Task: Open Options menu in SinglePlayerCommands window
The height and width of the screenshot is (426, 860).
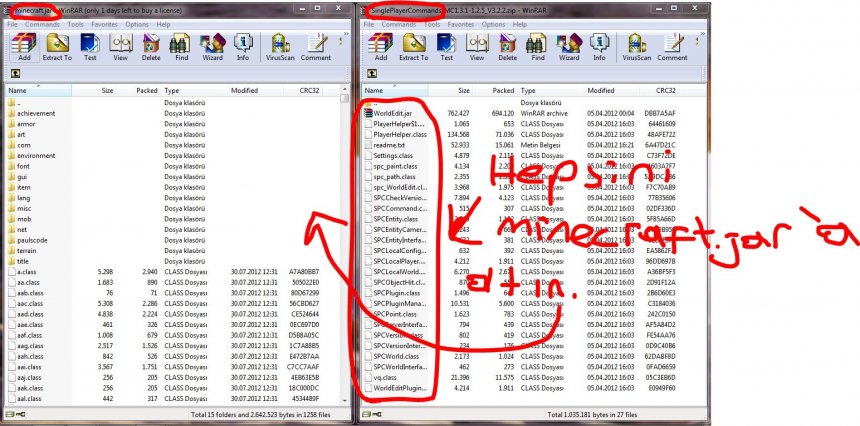Action: click(x=494, y=25)
